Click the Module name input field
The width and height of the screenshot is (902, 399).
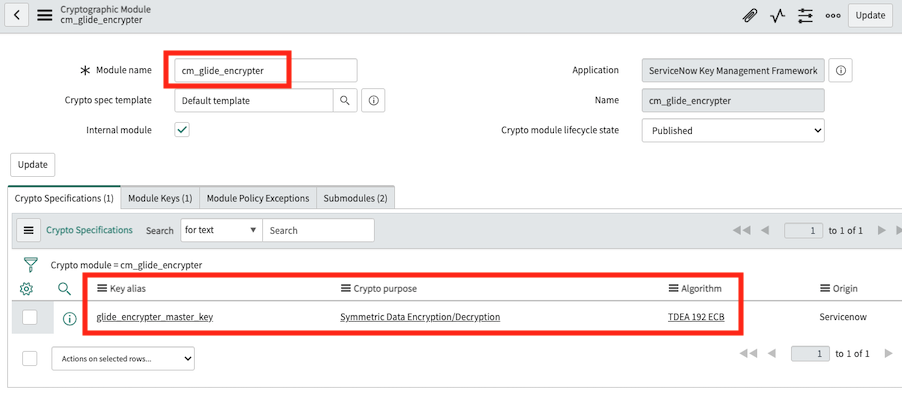click(266, 70)
